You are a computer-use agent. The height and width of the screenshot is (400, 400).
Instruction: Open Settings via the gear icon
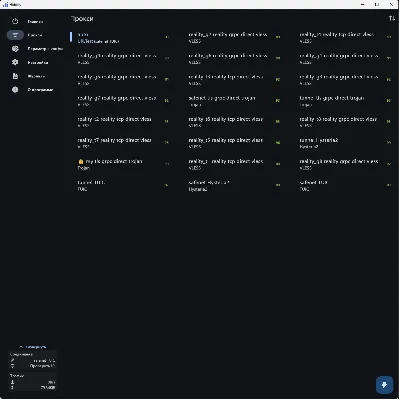pyautogui.click(x=15, y=62)
